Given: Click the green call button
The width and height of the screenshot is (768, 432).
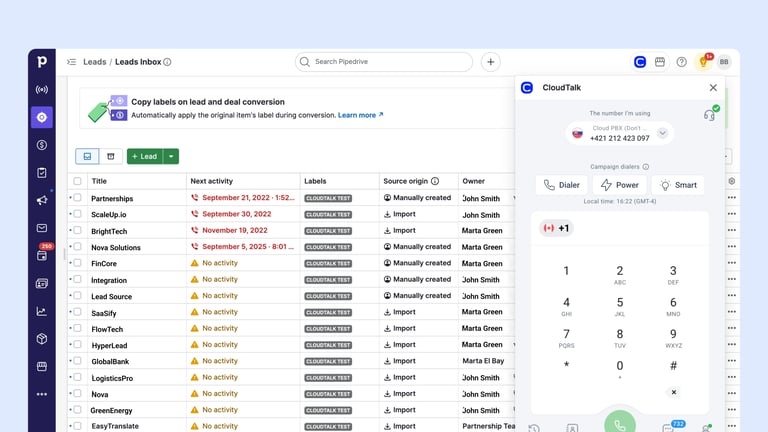Looking at the screenshot, I should pyautogui.click(x=620, y=422).
